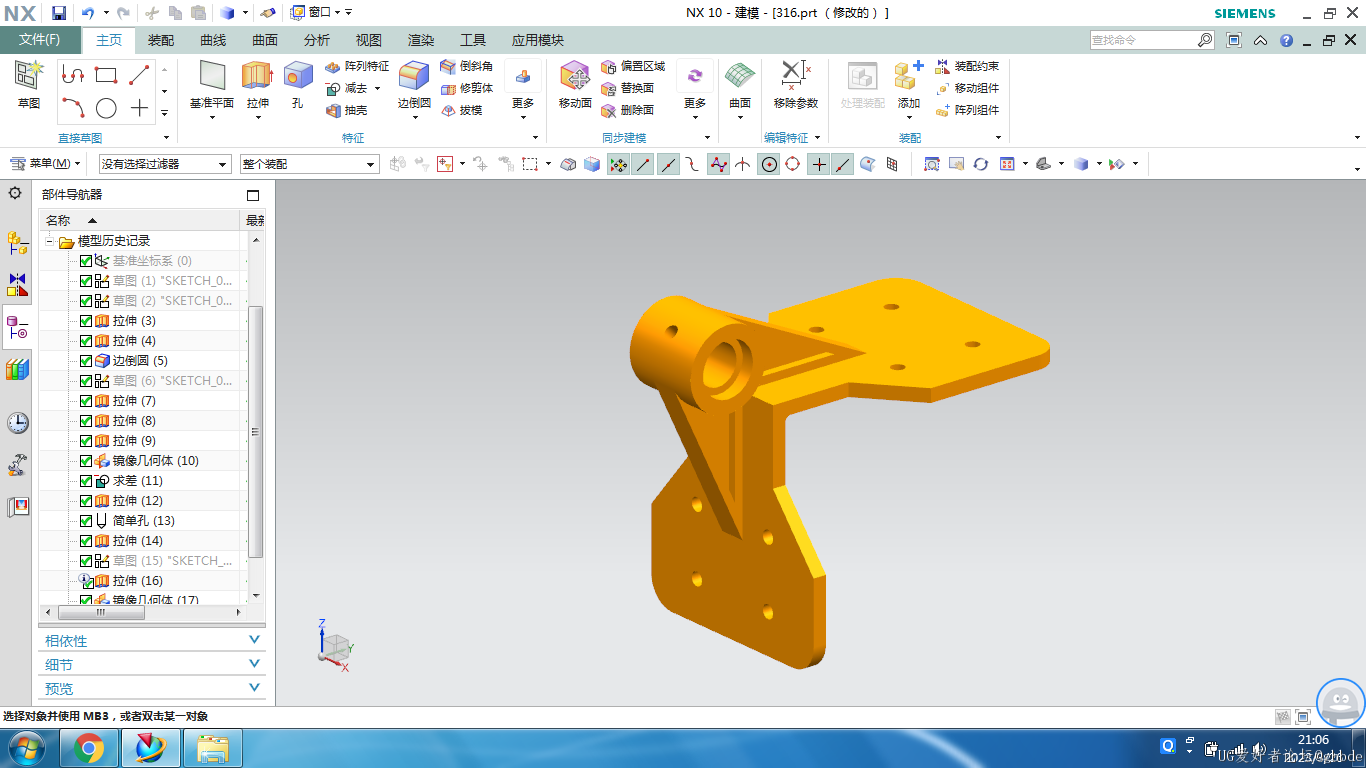This screenshot has width=1366, height=768.
Task: Click the 基准平面 datum plane icon
Action: pyautogui.click(x=212, y=76)
